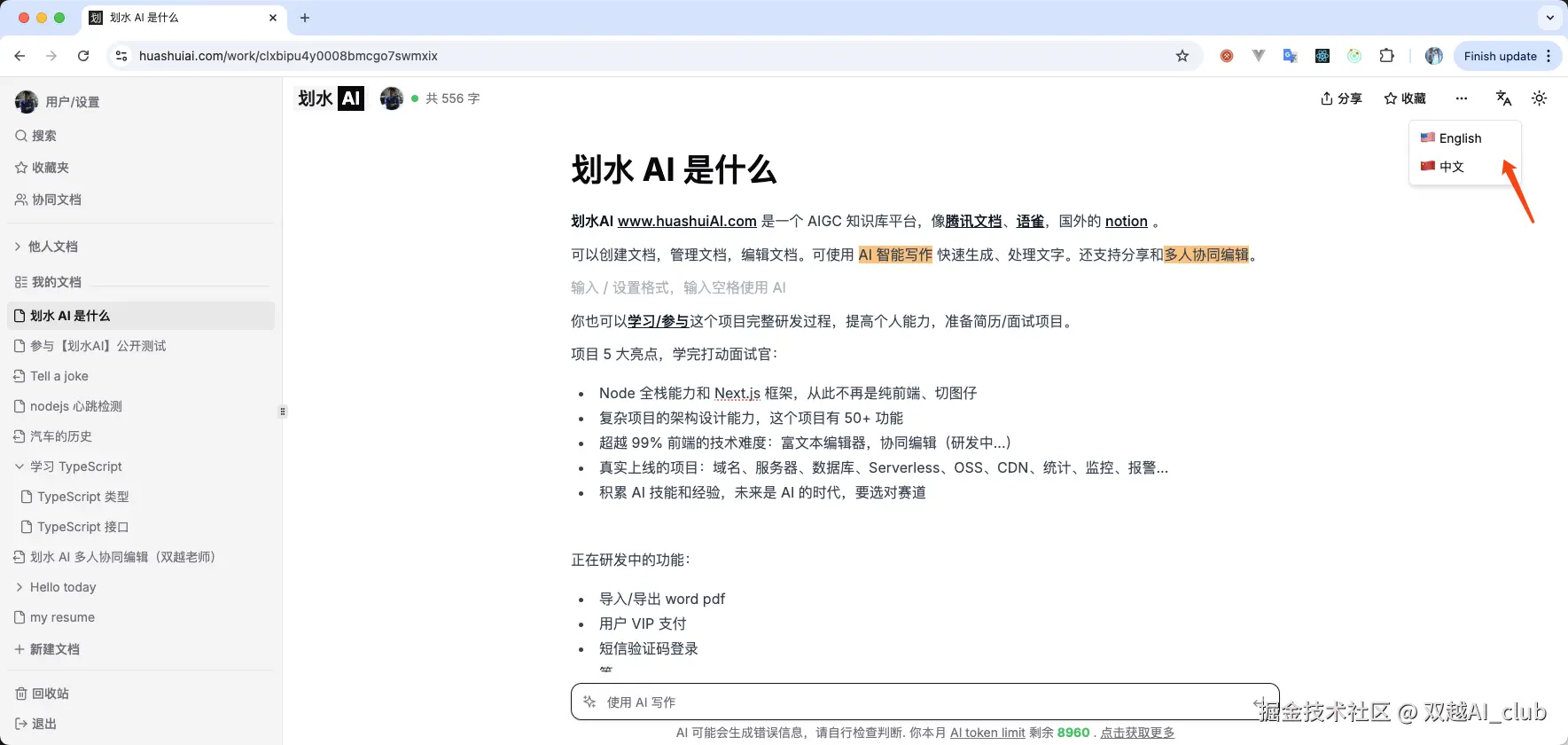Image resolution: width=1568 pixels, height=745 pixels.
Task: Click the language translate icon
Action: point(1503,98)
